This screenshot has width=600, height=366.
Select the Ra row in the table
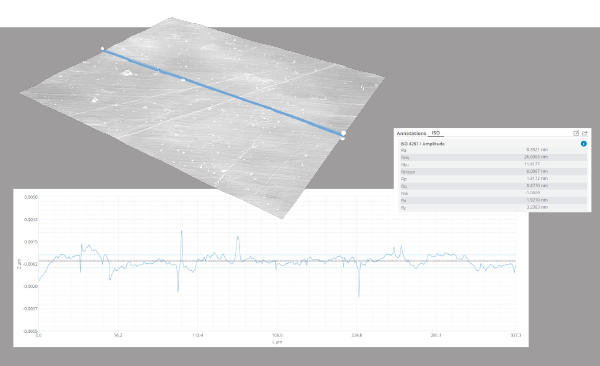(x=493, y=150)
